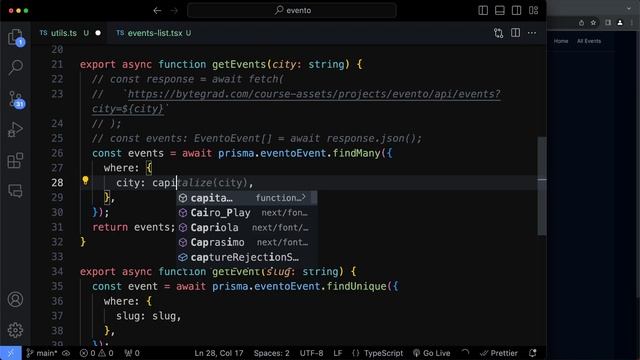The width and height of the screenshot is (640, 360).
Task: Click profile icon in the browser window
Action: (x=620, y=23)
